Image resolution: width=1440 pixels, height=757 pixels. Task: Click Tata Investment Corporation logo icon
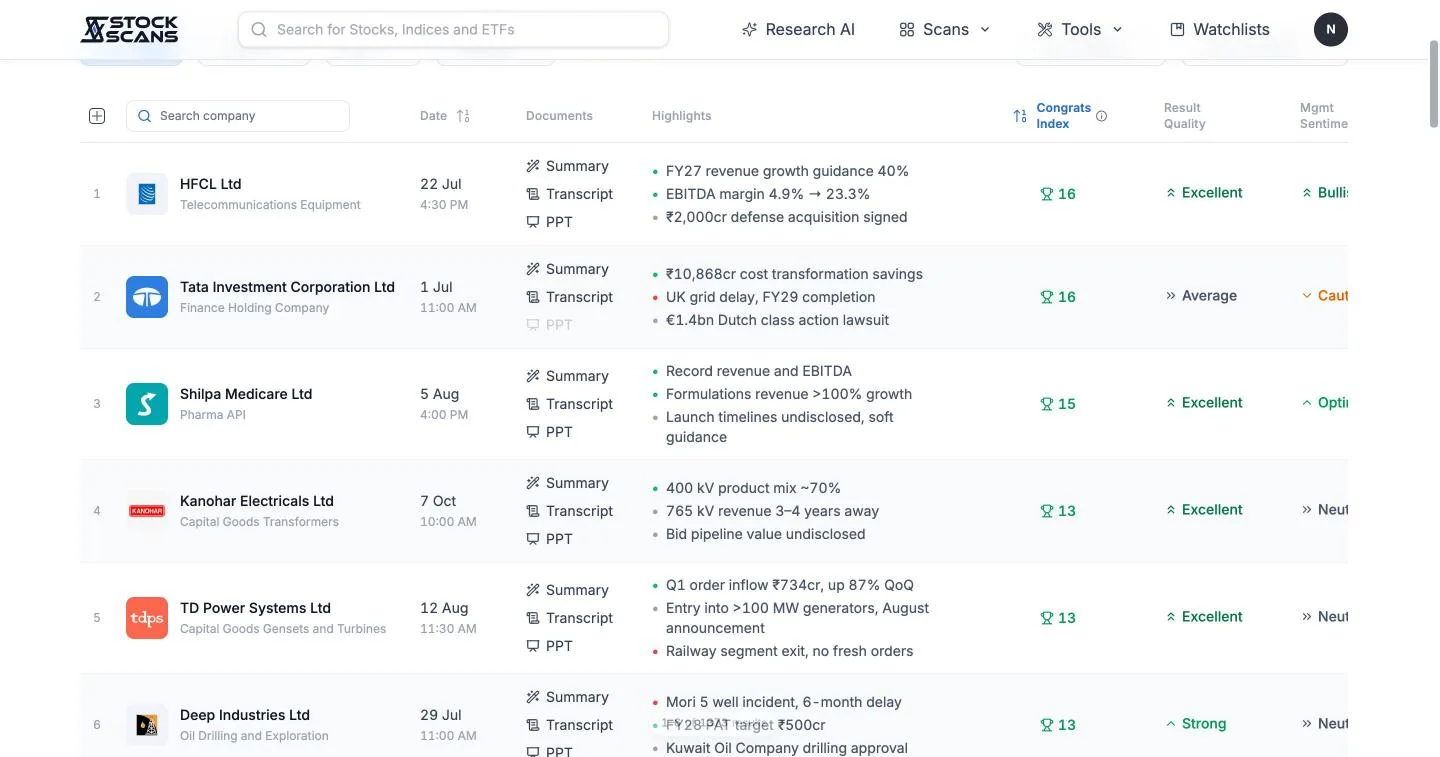[147, 297]
